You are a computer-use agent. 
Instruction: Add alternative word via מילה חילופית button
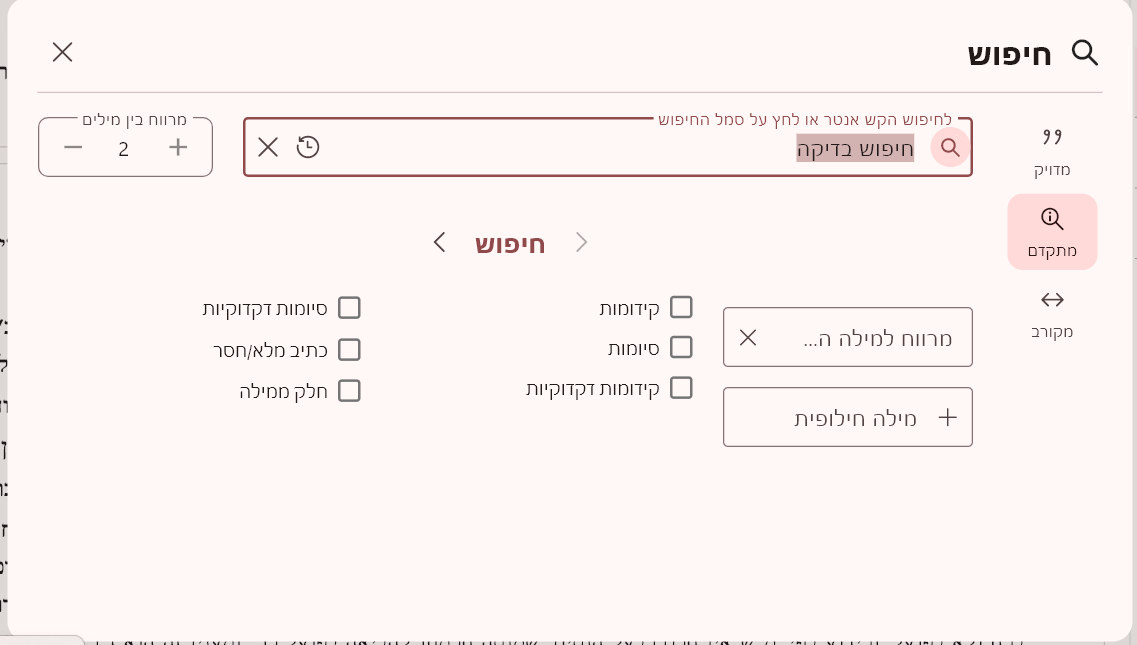point(848,417)
